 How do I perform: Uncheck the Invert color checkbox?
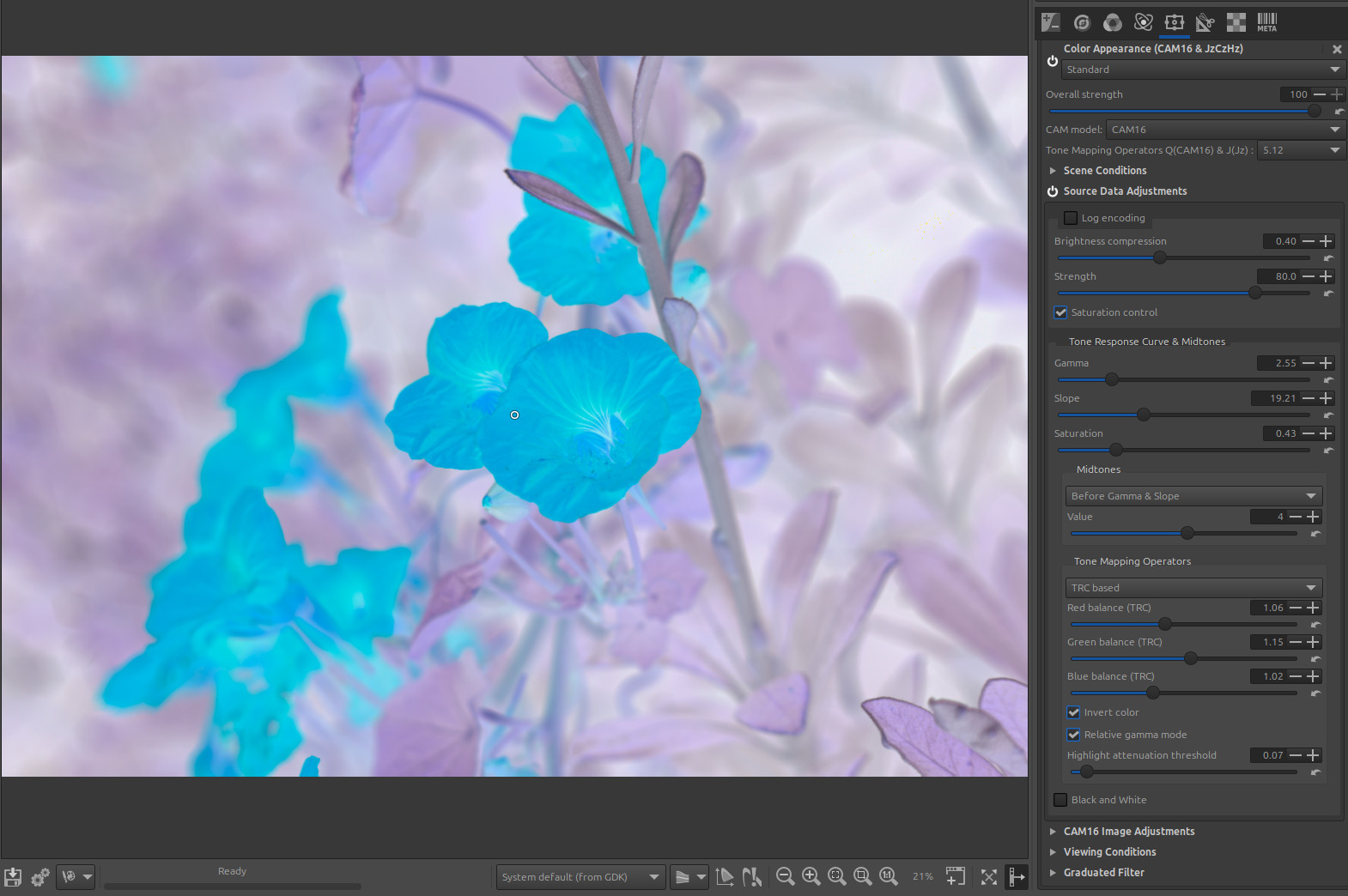[1073, 712]
